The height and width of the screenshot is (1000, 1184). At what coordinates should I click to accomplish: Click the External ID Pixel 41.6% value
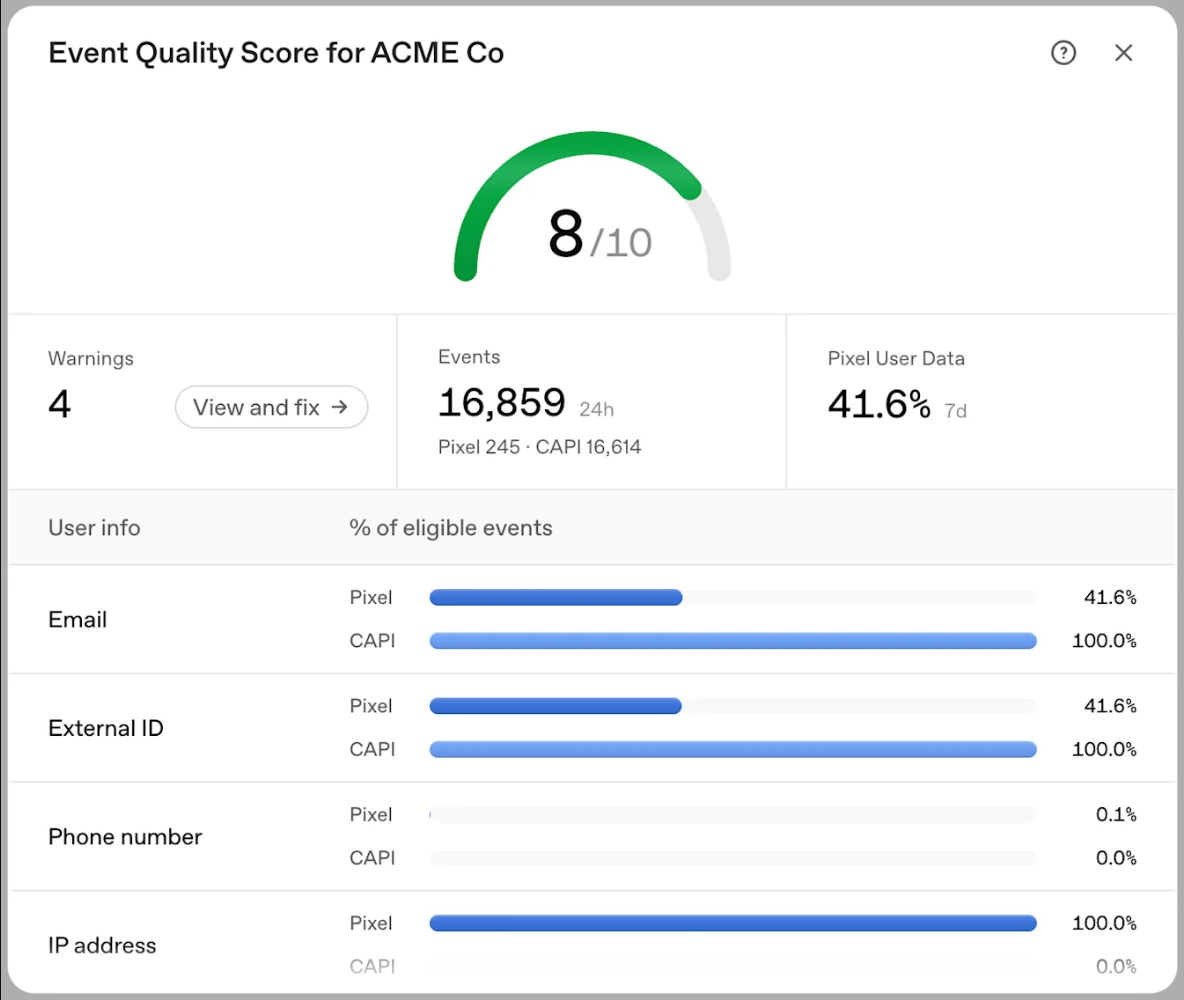pyautogui.click(x=1110, y=706)
